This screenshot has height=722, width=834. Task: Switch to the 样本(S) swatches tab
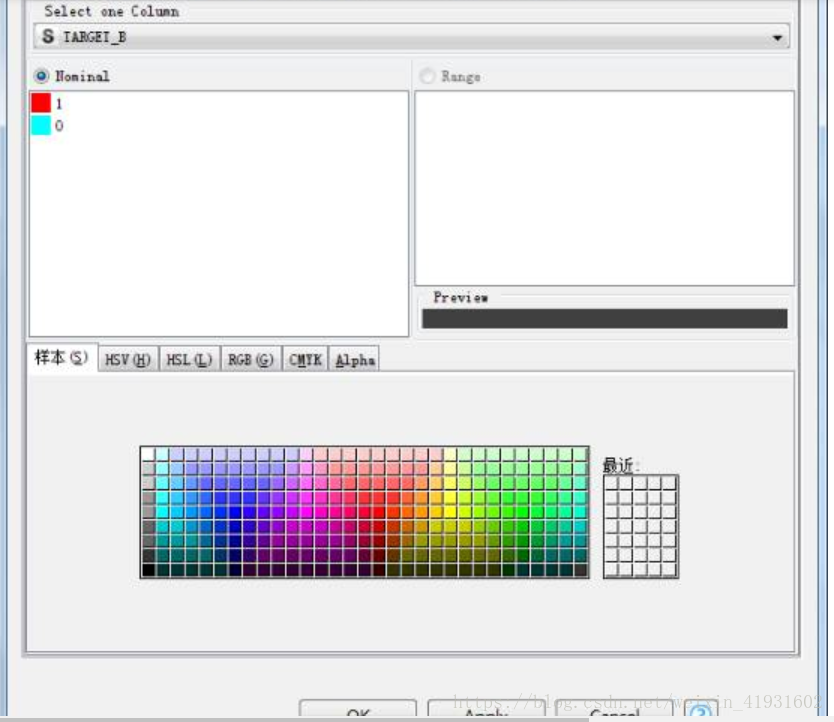click(x=62, y=358)
